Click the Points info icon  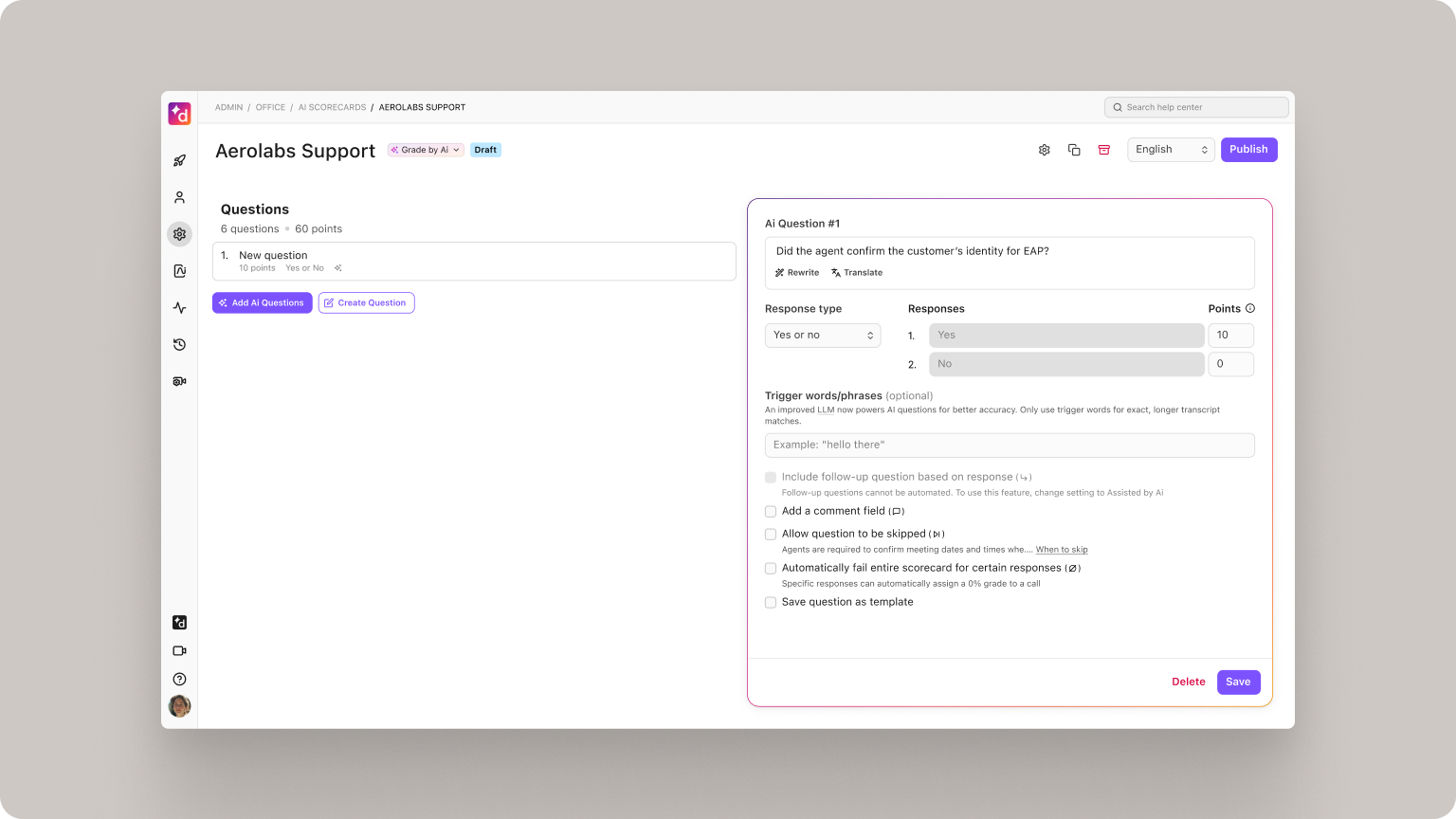point(1250,308)
